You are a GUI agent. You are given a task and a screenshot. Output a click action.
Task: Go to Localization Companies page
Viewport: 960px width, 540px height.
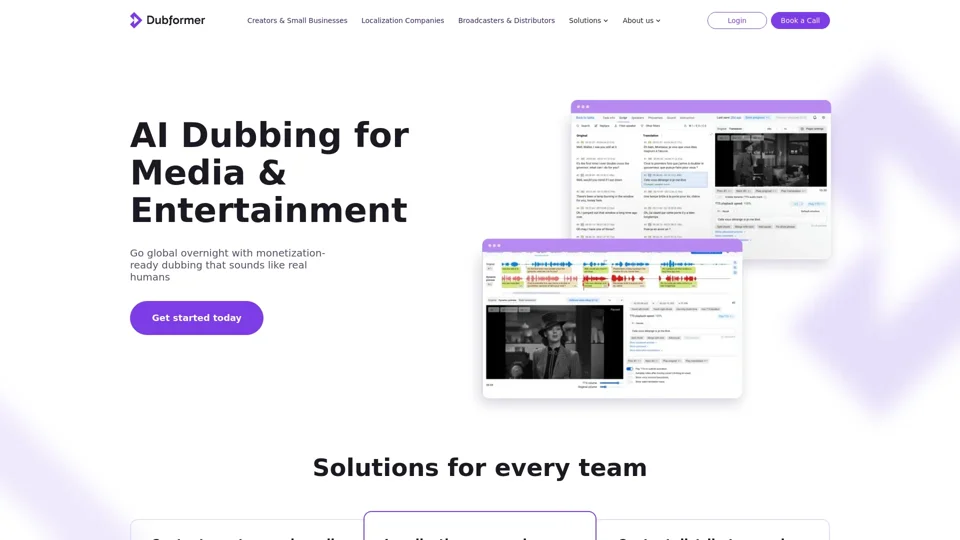coord(402,20)
